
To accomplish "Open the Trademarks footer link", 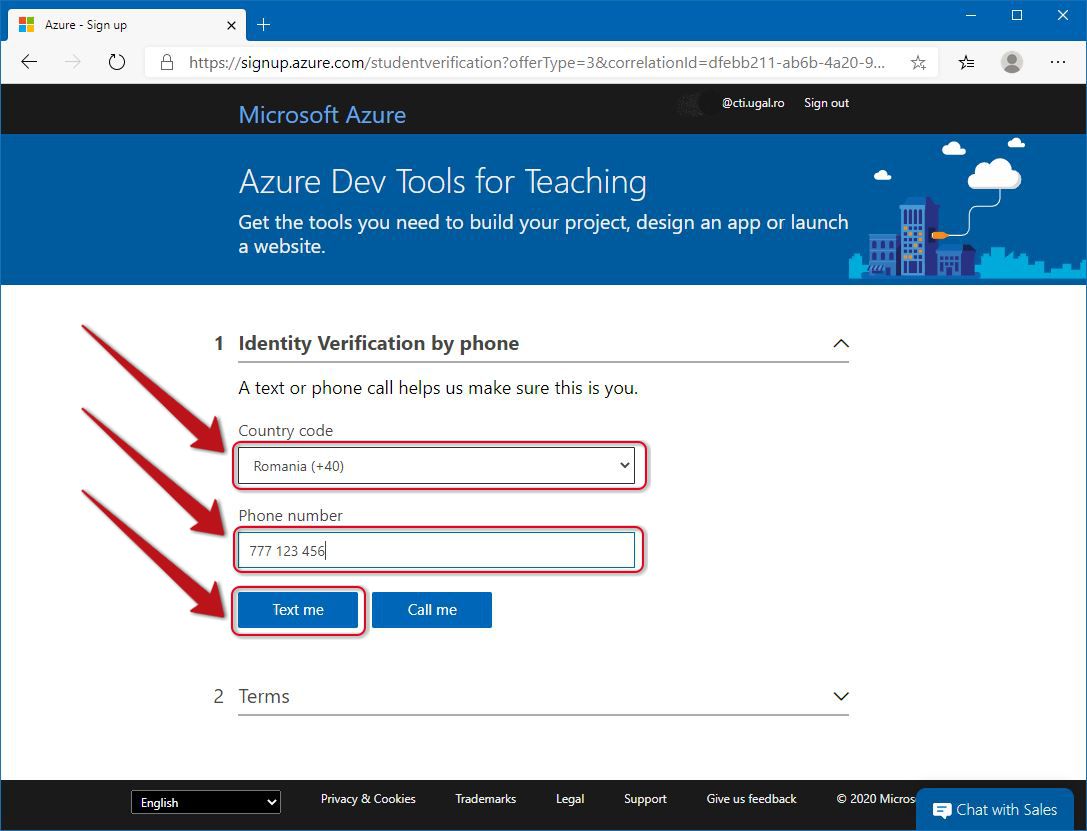I will tap(486, 799).
